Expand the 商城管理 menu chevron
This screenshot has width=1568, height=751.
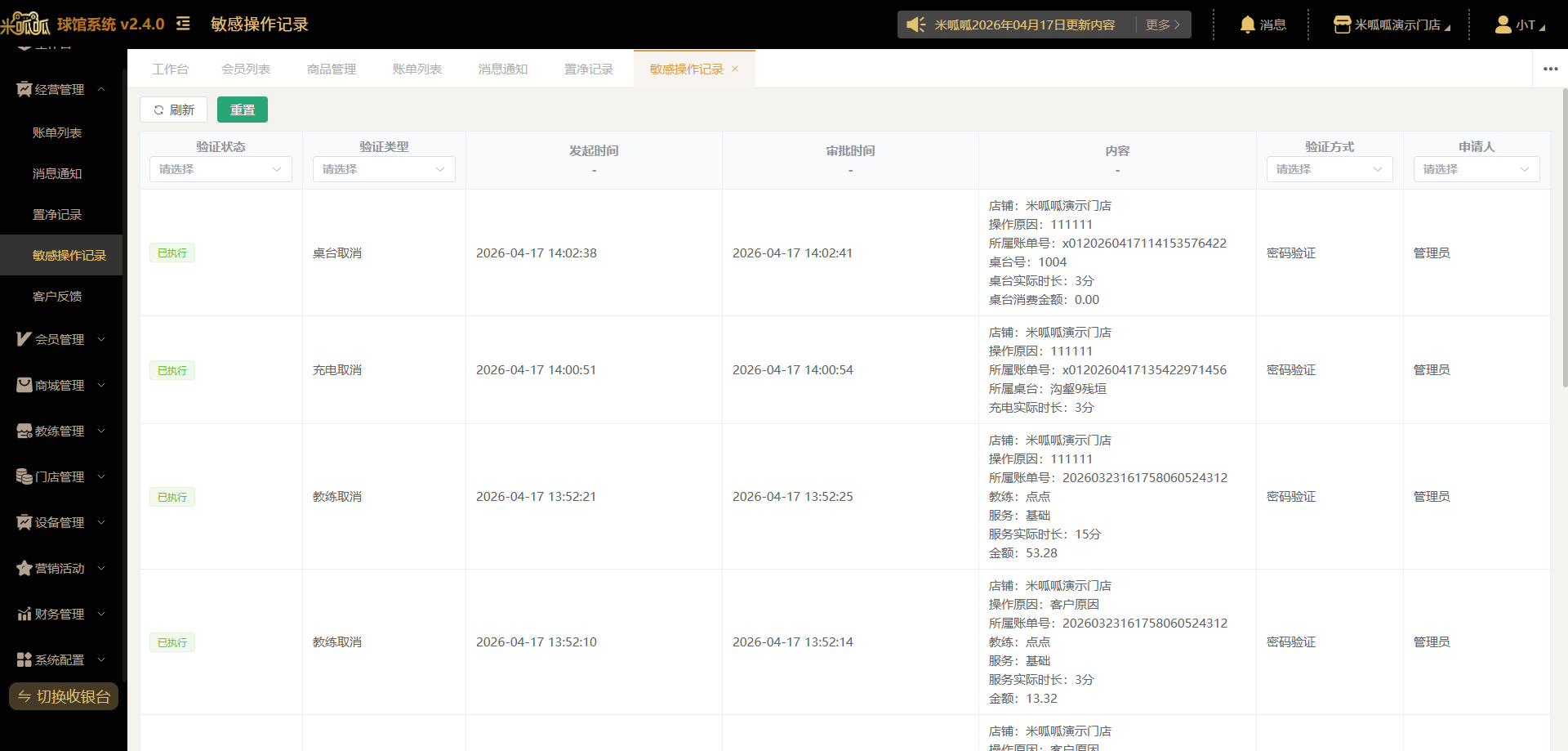pos(101,385)
